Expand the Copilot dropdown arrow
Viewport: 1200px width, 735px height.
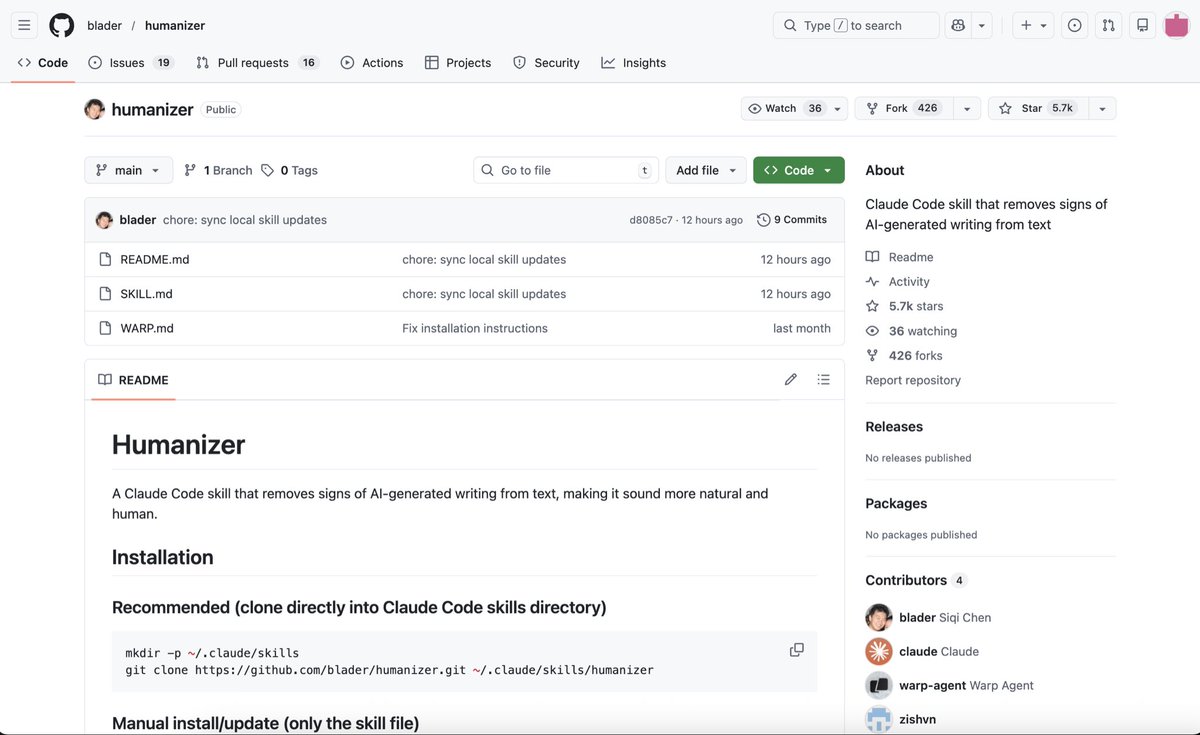(982, 25)
